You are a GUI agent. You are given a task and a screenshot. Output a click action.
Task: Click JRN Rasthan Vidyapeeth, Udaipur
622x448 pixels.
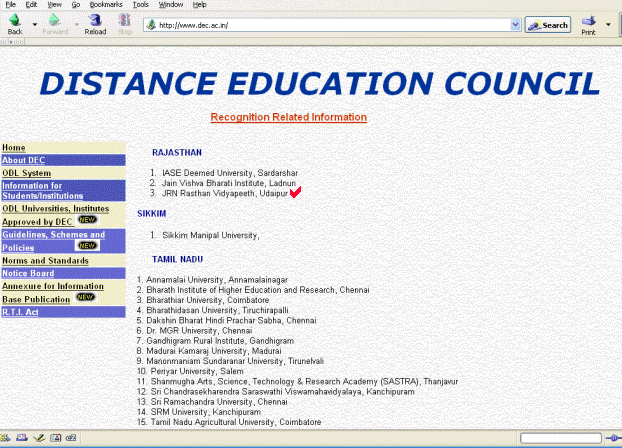[x=225, y=194]
